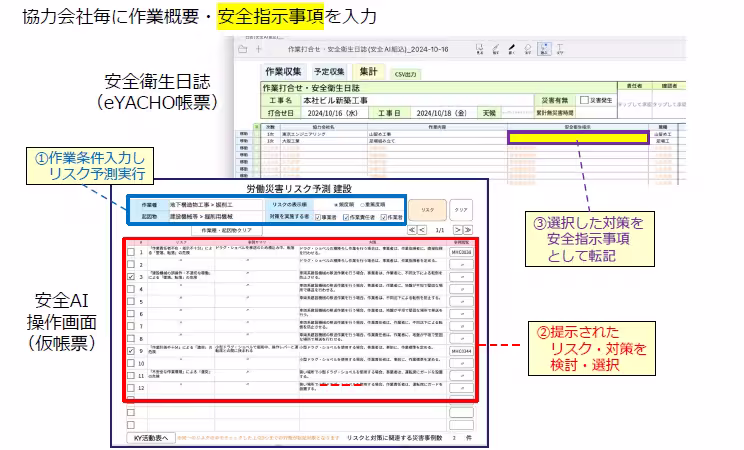
Task: Choose the black marker pen tool
Action: [512, 49]
